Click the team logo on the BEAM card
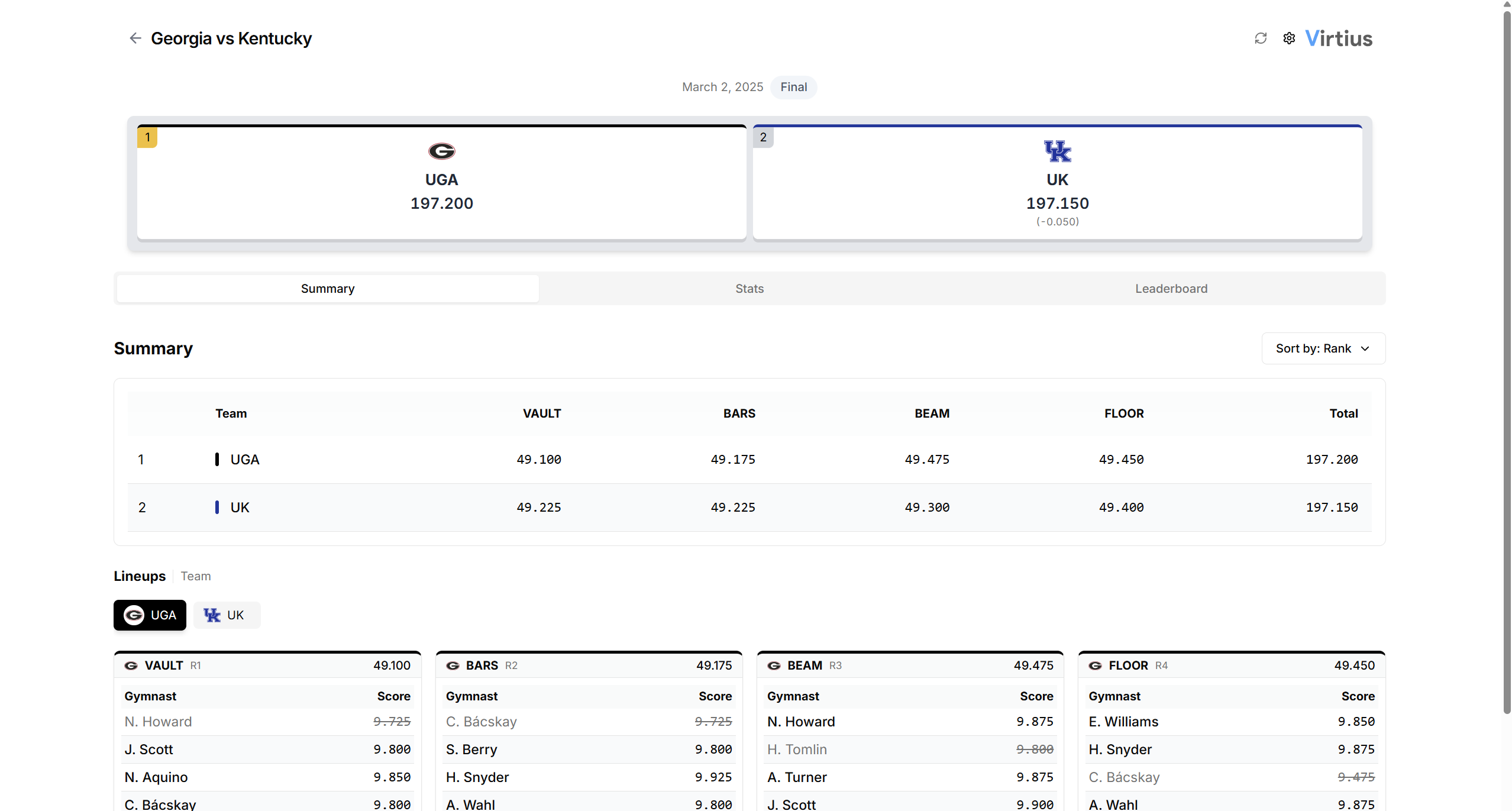 (x=774, y=665)
